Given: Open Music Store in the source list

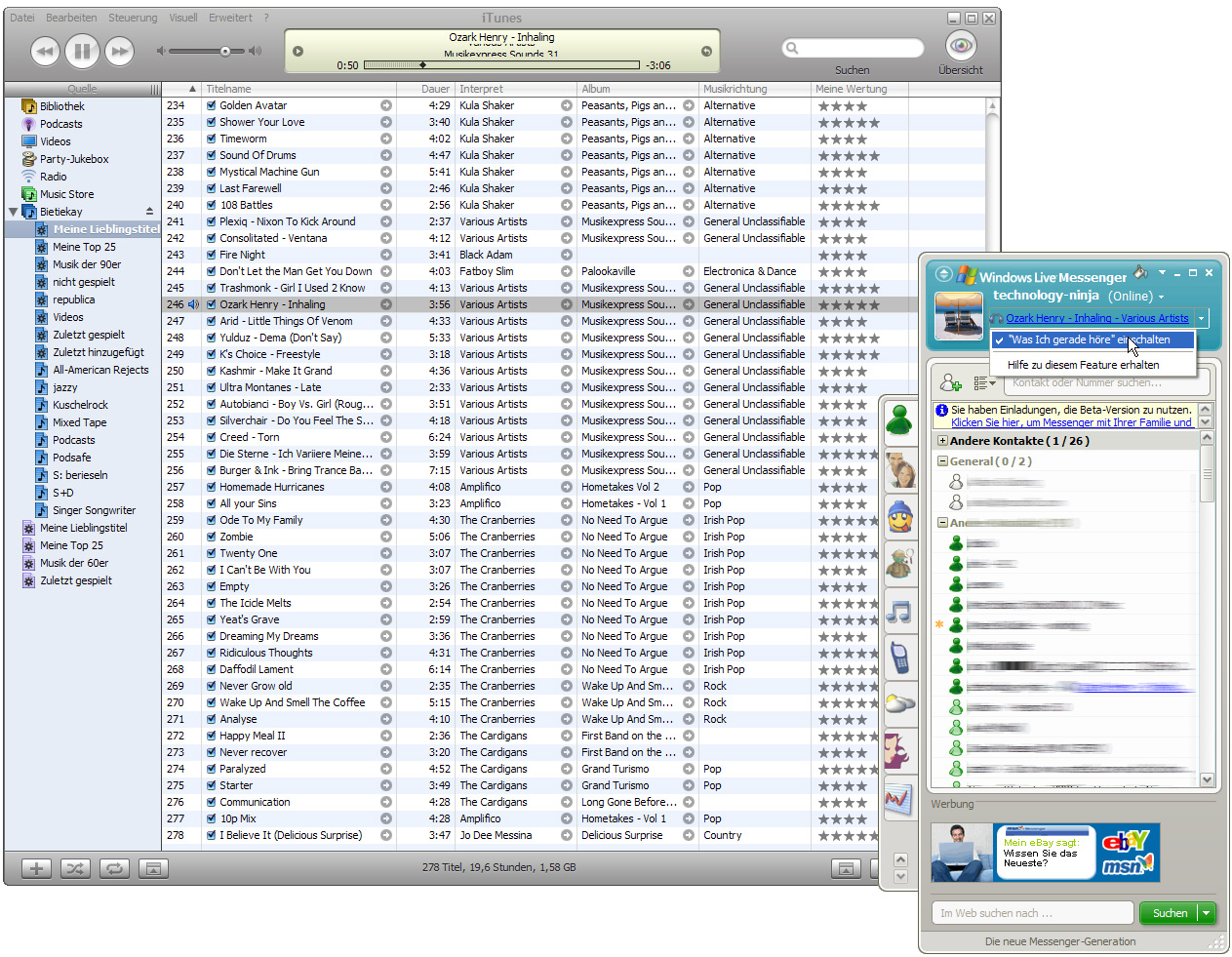Looking at the screenshot, I should 66,194.
